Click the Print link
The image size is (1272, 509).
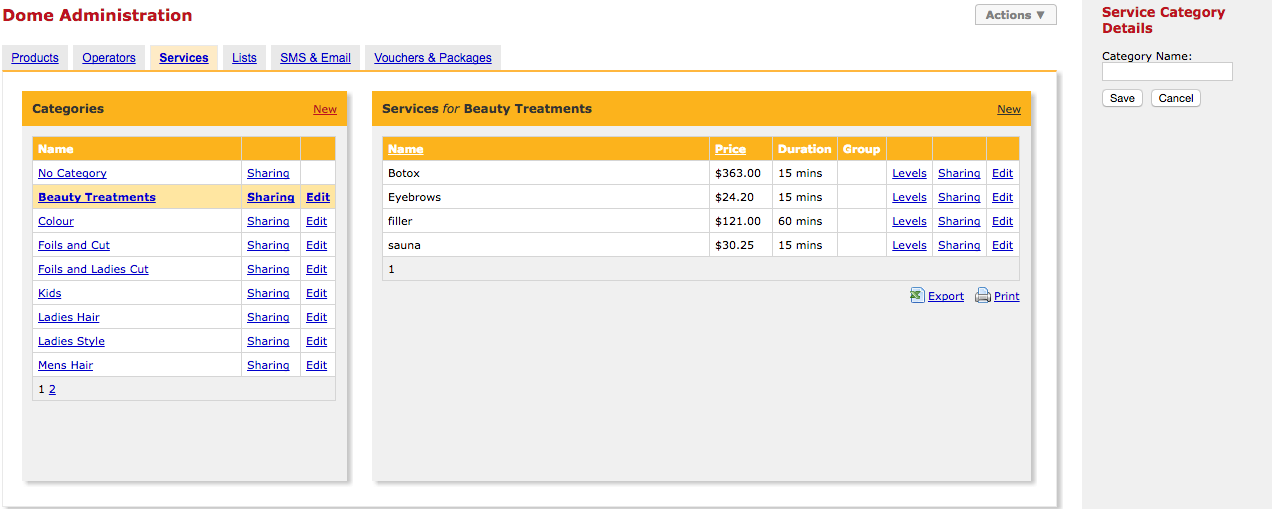point(1007,296)
